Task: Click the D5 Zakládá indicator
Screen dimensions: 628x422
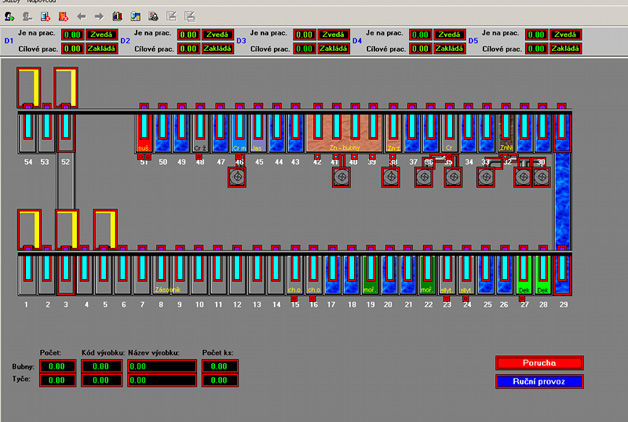Action: tap(566, 49)
